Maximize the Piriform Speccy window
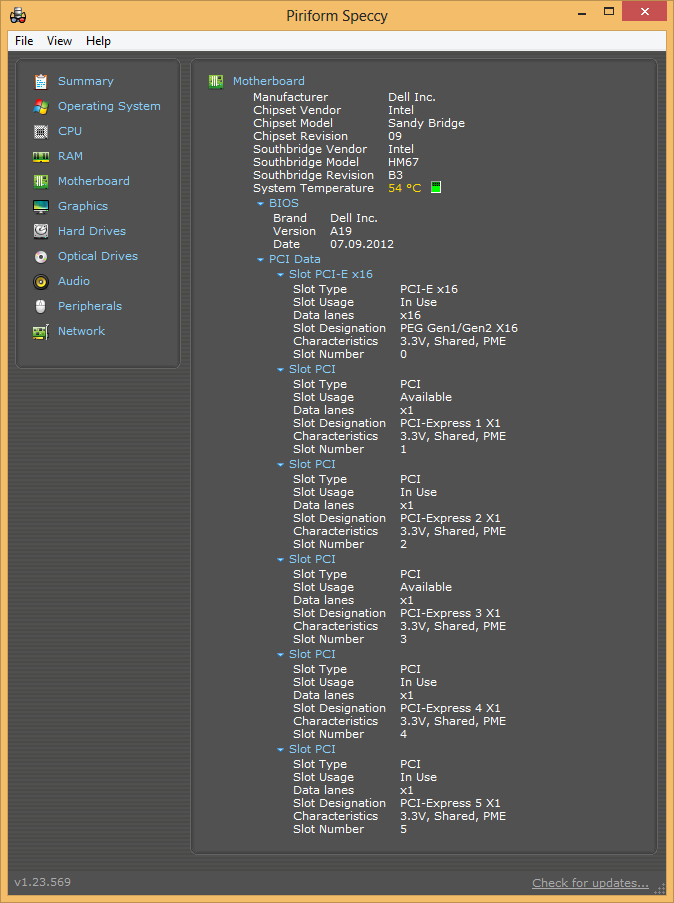This screenshot has height=903, width=674. [609, 12]
